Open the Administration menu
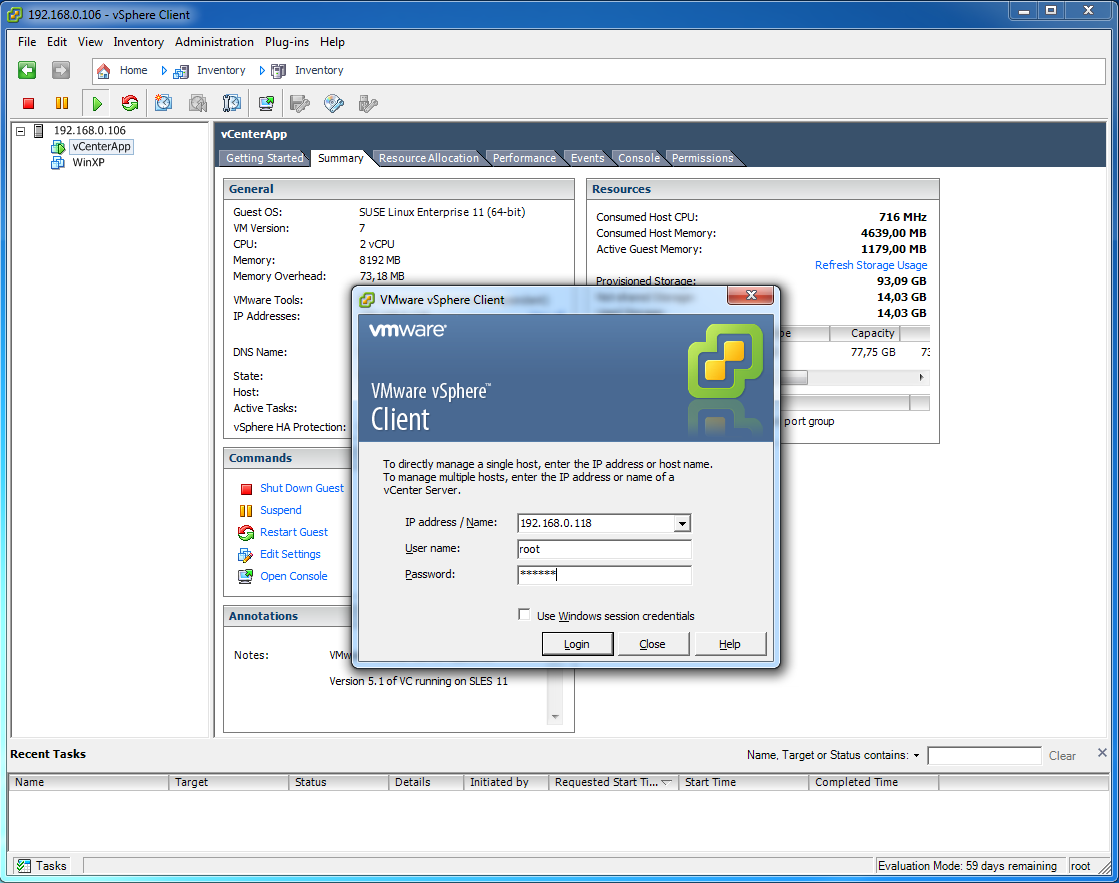This screenshot has width=1119, height=883. [214, 42]
